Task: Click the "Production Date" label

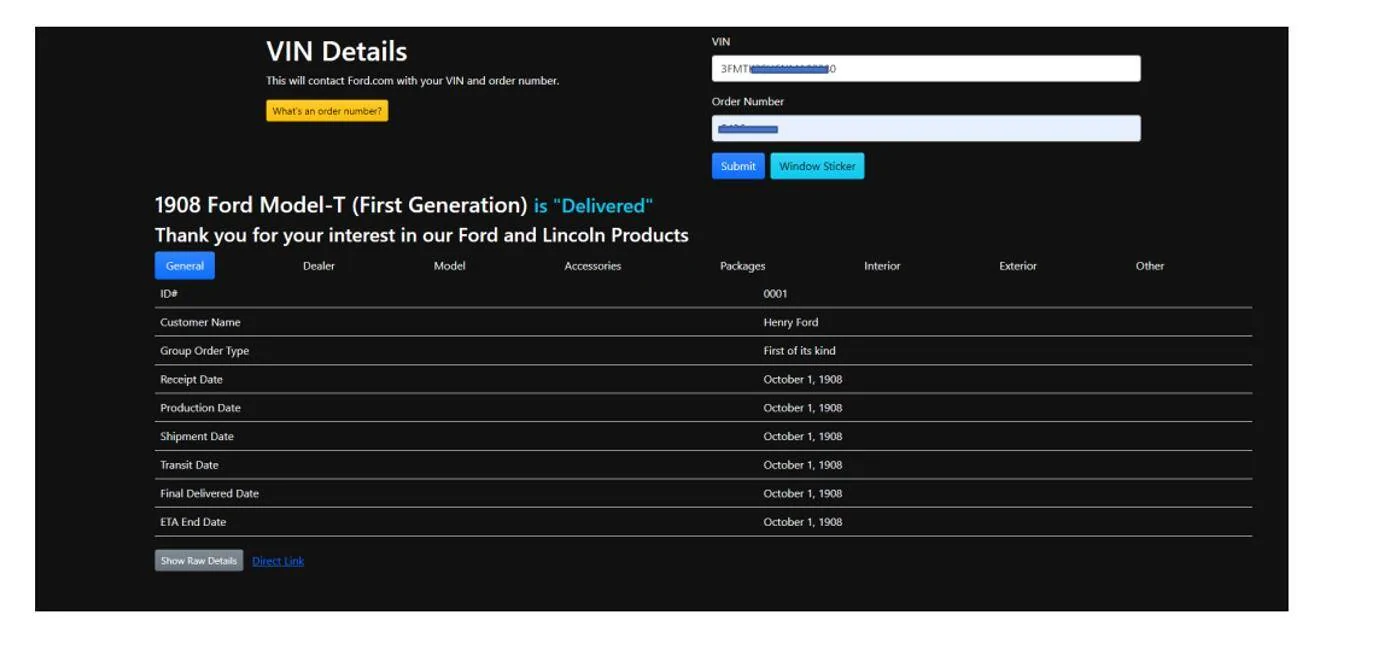Action: (201, 408)
